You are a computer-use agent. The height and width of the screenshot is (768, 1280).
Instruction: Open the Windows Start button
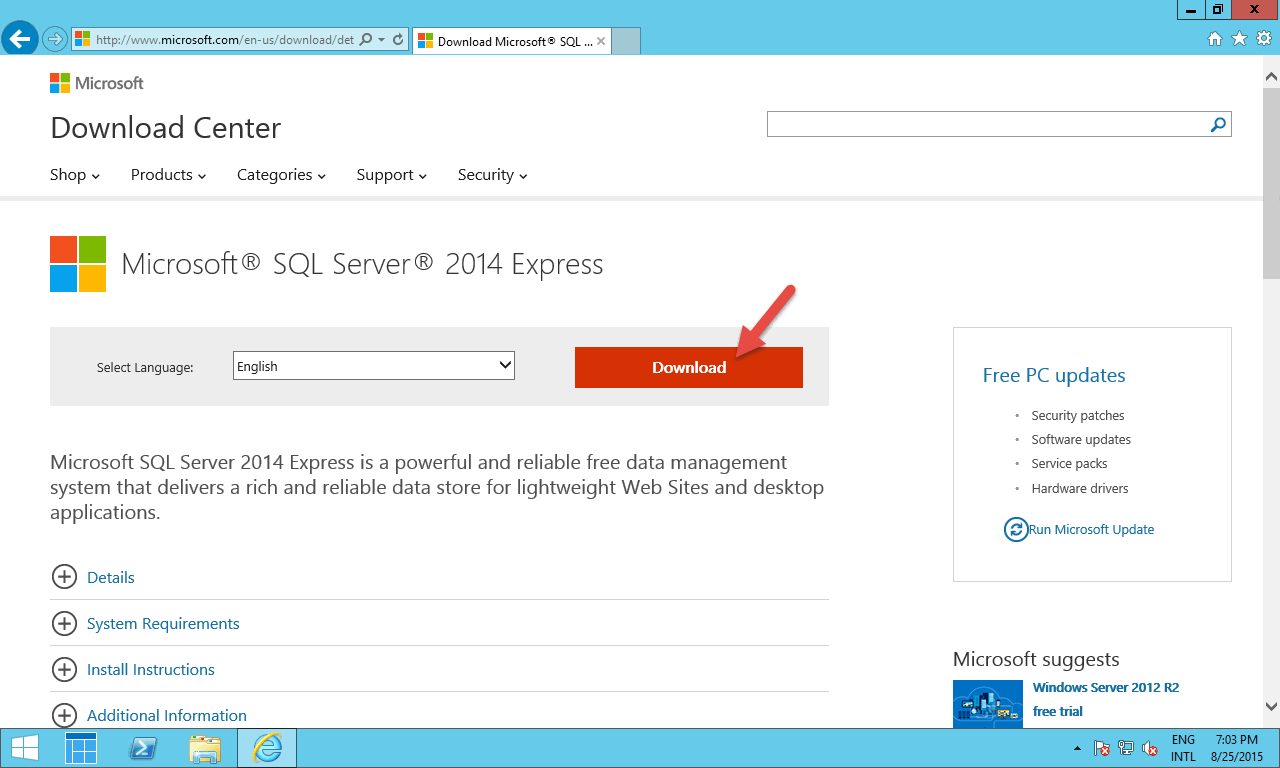pos(25,747)
